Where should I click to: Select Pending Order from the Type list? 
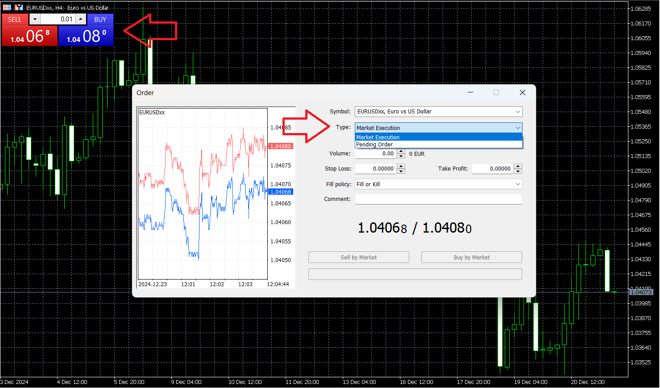point(438,144)
